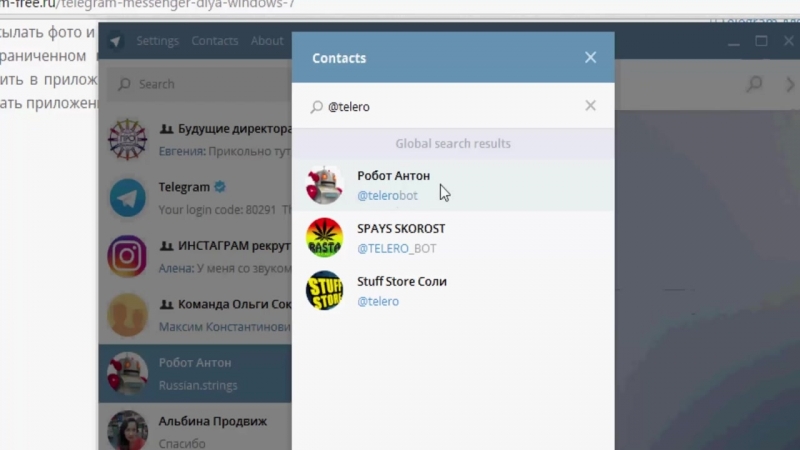The image size is (800, 450).
Task: Click the magnifier icon in Contacts search
Action: tap(317, 107)
